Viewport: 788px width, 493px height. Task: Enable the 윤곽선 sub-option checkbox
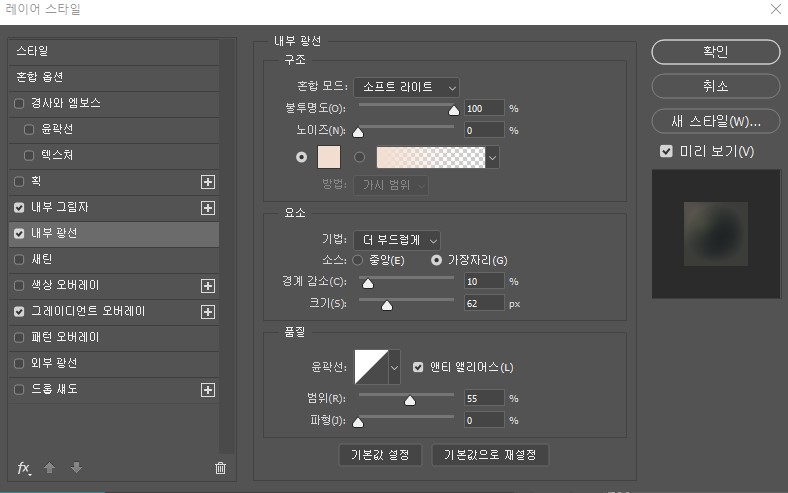point(29,130)
